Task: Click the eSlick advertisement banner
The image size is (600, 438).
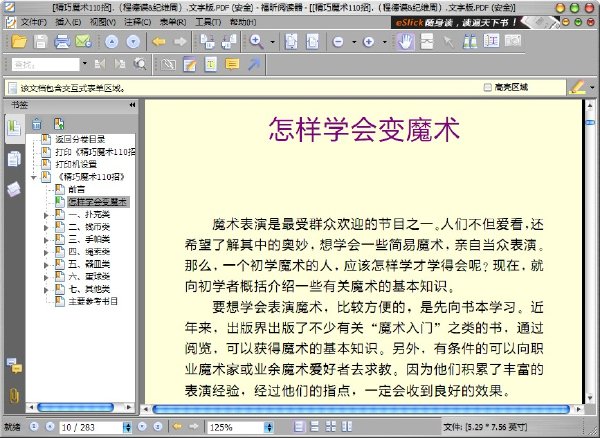Action: (x=474, y=22)
